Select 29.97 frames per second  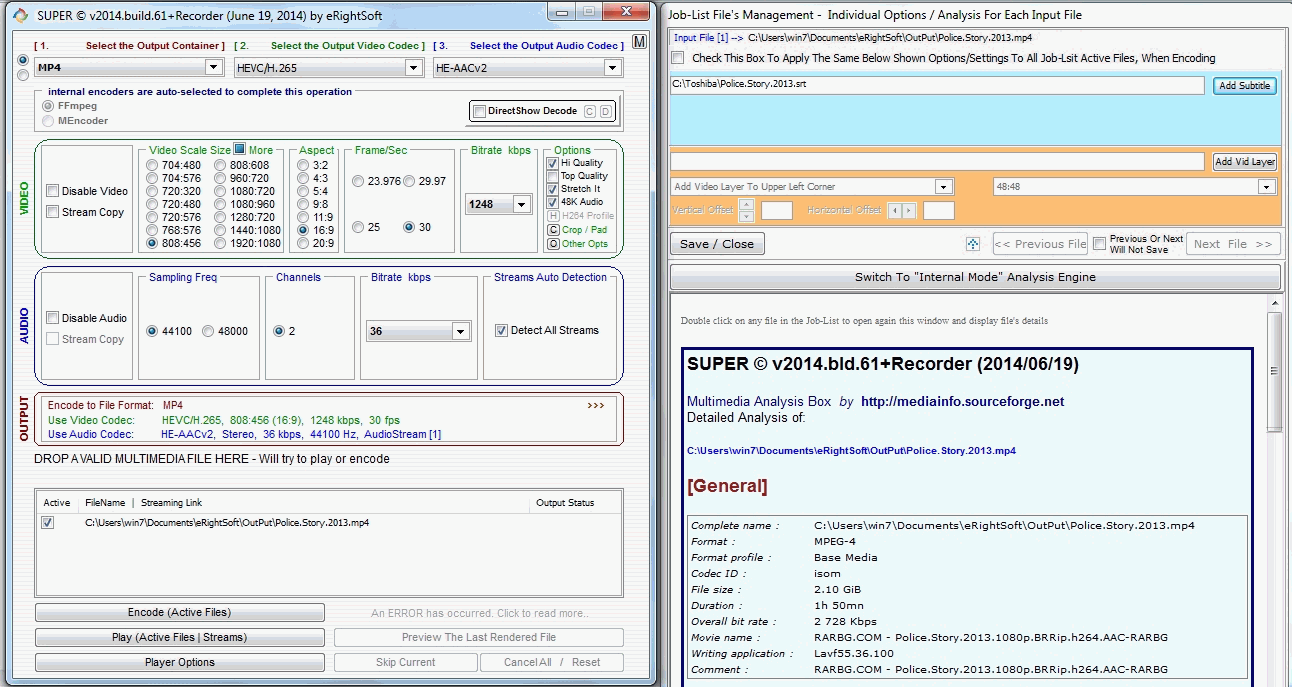click(409, 181)
